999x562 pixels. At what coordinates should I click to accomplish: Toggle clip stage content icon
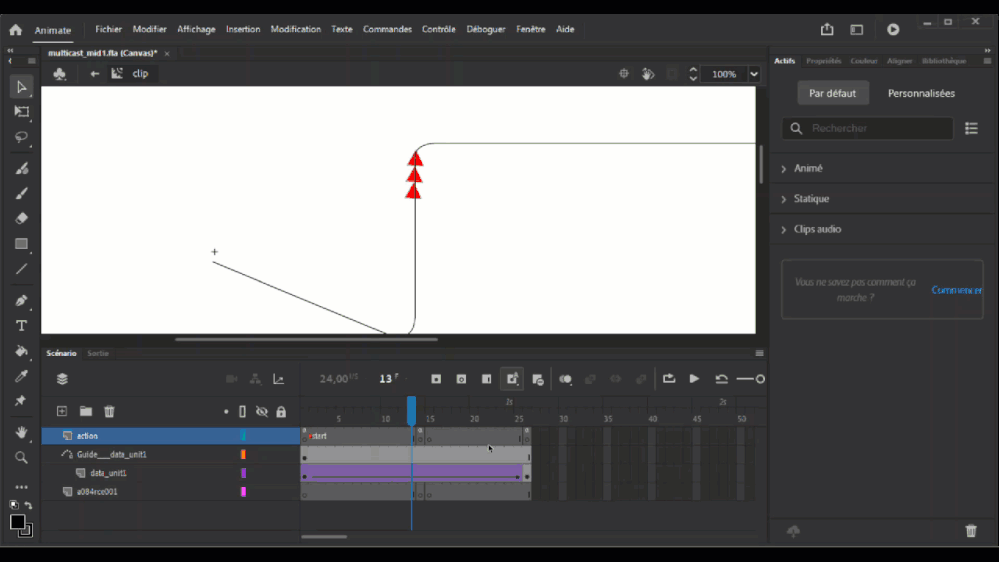coord(672,74)
